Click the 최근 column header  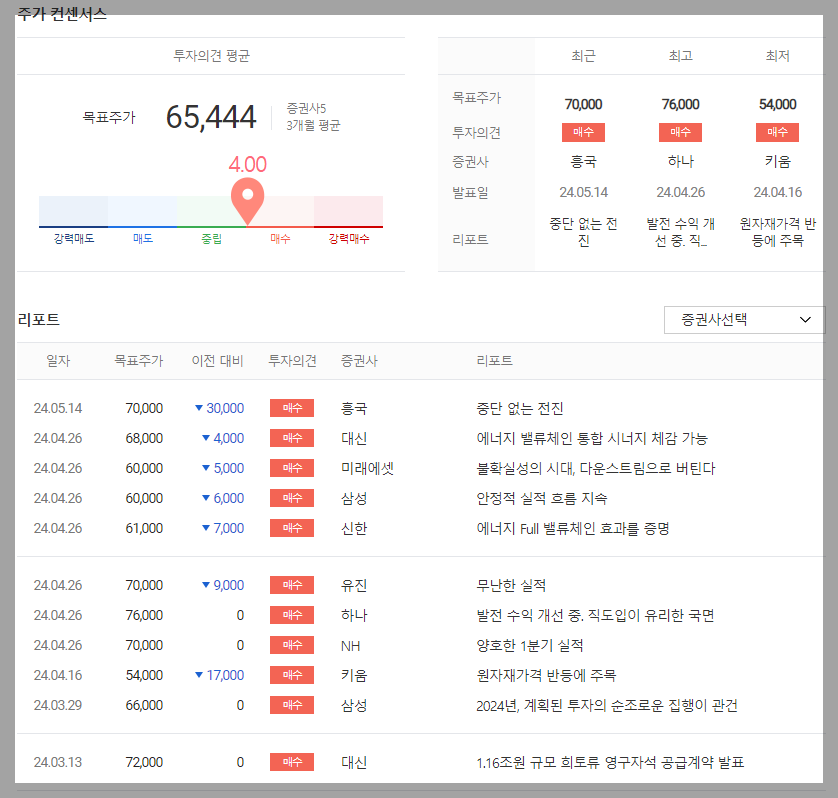[x=583, y=56]
